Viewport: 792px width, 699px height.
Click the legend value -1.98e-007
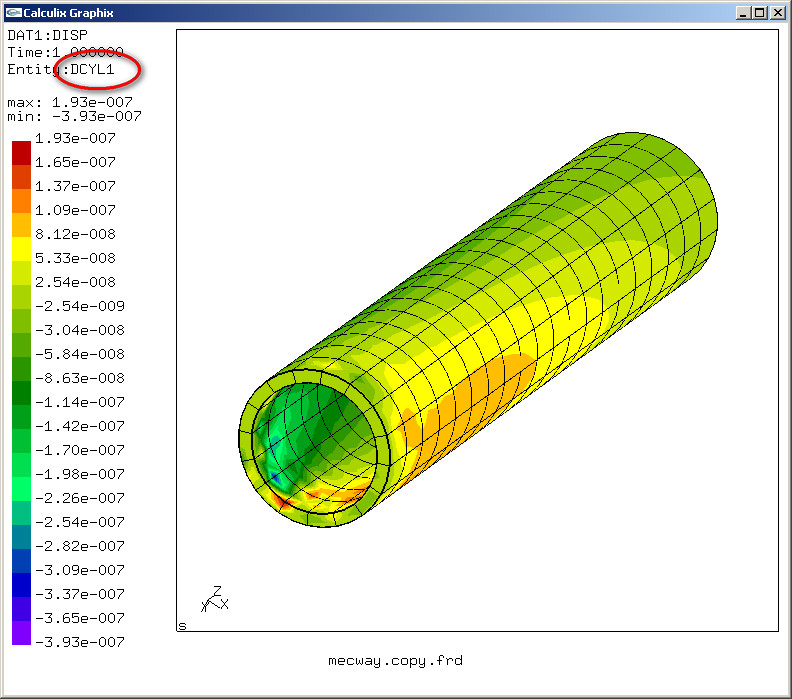(x=80, y=474)
